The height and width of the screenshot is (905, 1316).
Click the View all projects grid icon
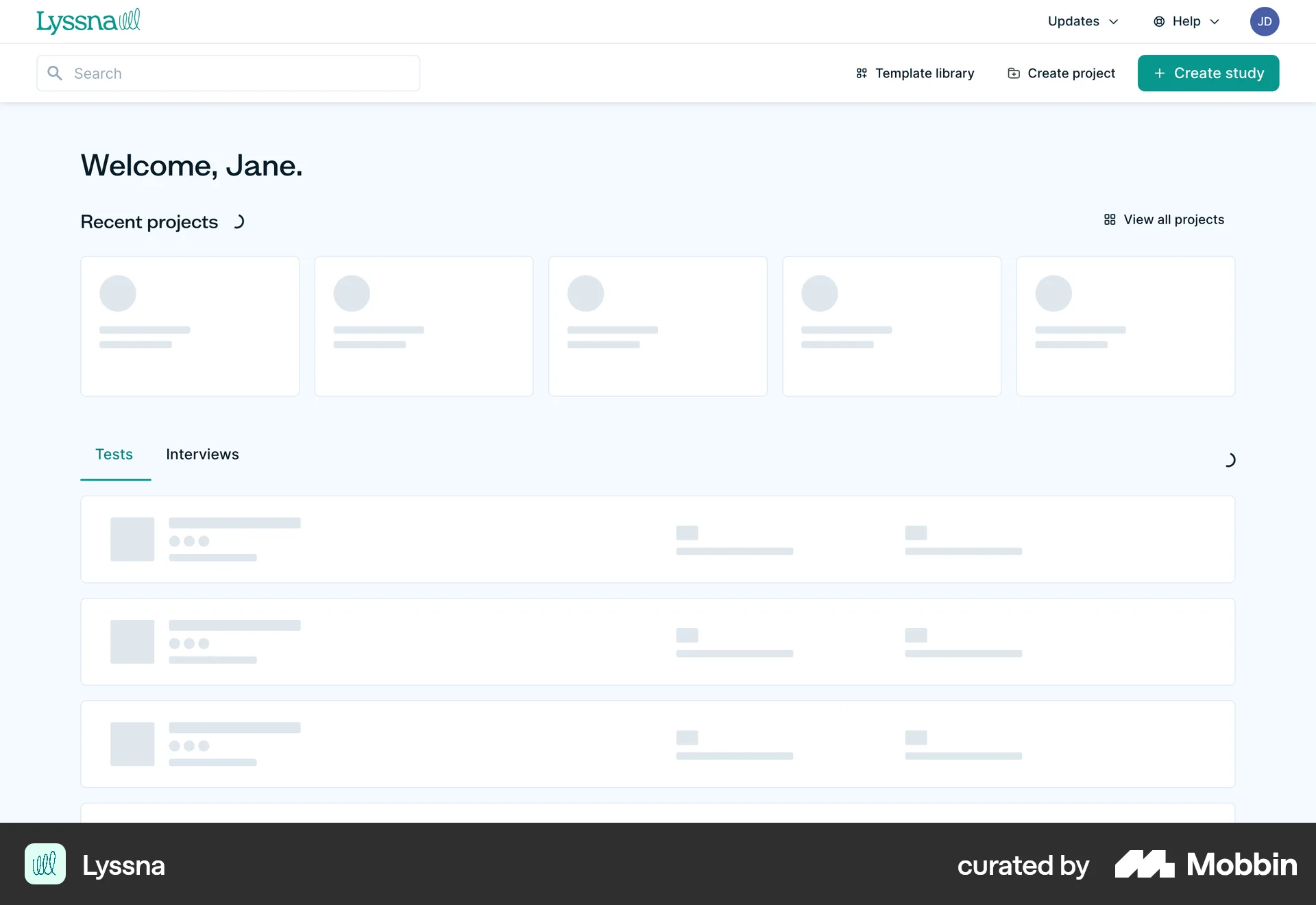[x=1110, y=219]
